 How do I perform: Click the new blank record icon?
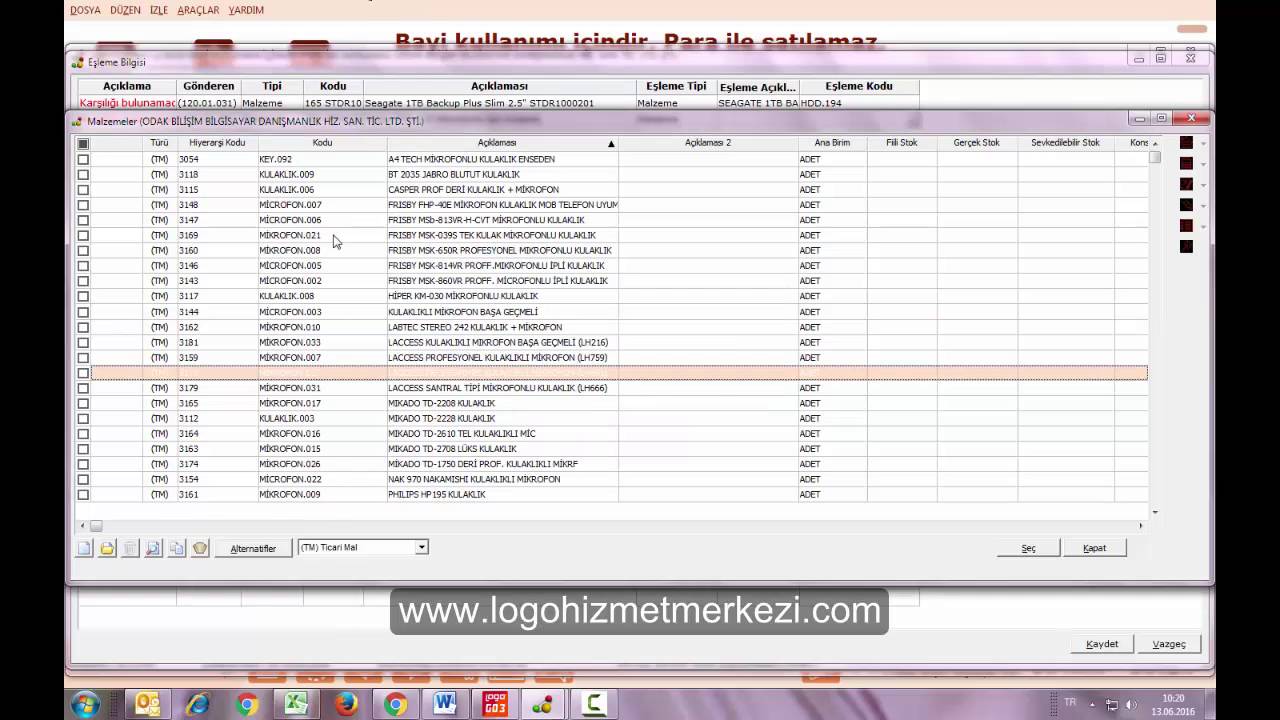pos(84,548)
